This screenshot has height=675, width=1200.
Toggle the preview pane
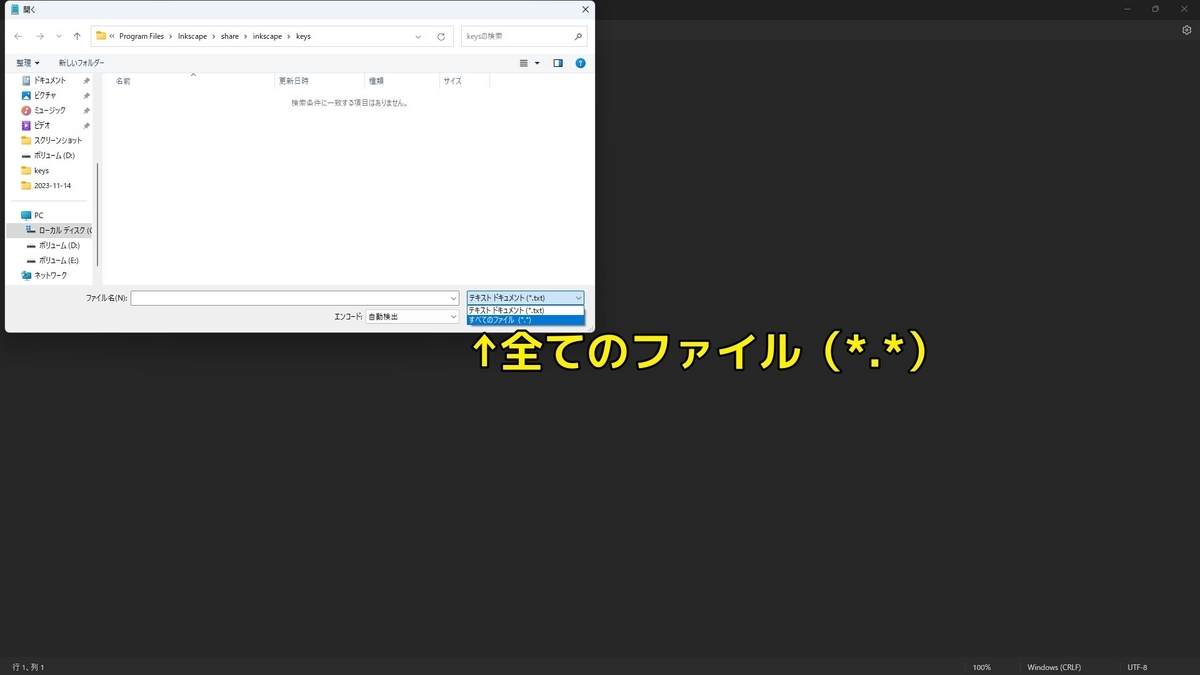coord(557,62)
